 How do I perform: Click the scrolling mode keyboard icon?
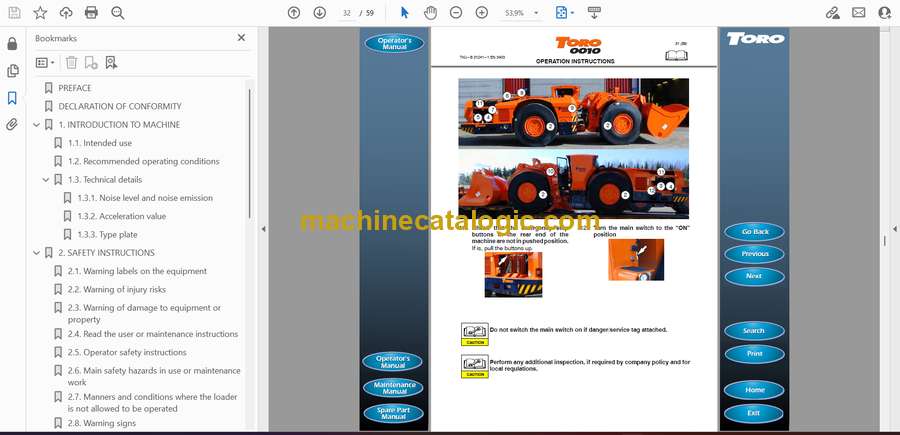[x=594, y=13]
